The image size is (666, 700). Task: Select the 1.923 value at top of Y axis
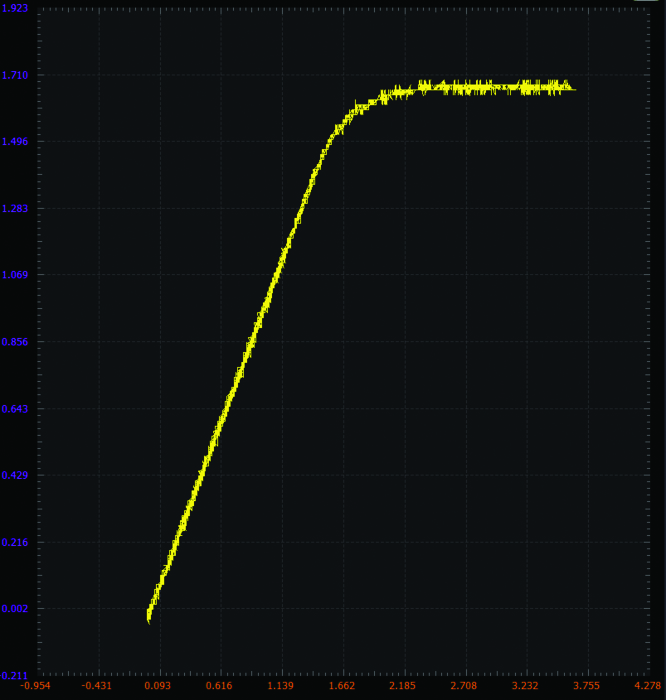coord(15,8)
